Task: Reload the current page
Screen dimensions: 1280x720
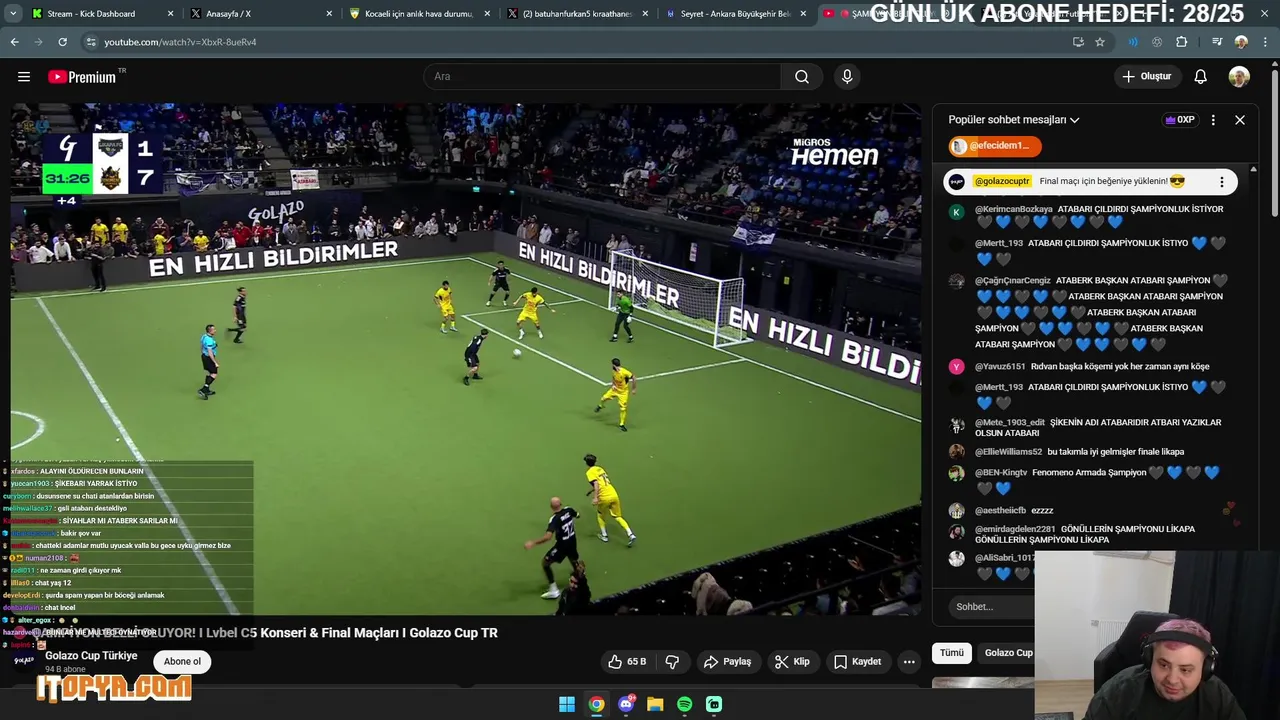Action: click(62, 42)
